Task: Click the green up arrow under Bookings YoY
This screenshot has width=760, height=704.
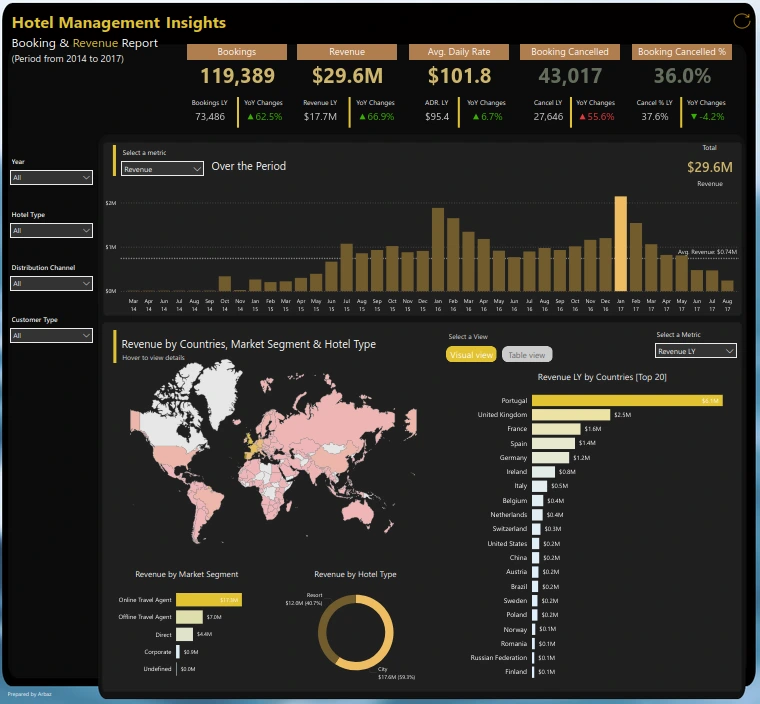Action: [x=250, y=117]
